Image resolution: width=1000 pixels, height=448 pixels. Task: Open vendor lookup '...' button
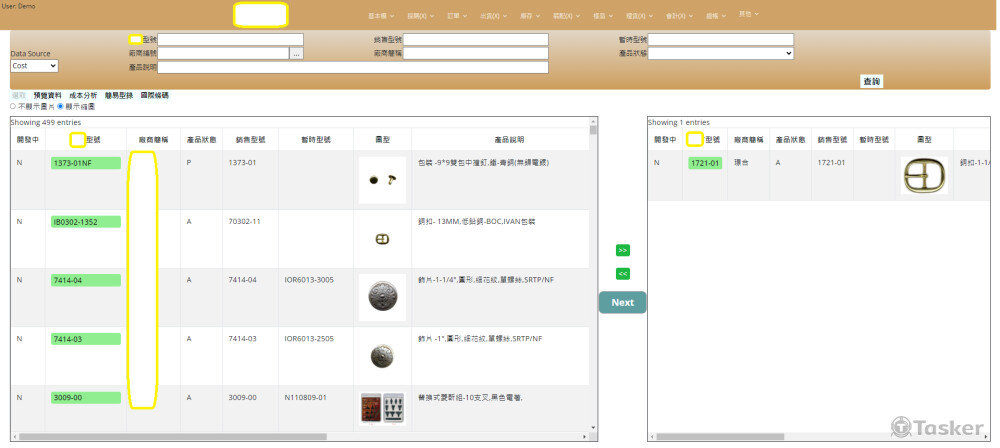(x=297, y=54)
